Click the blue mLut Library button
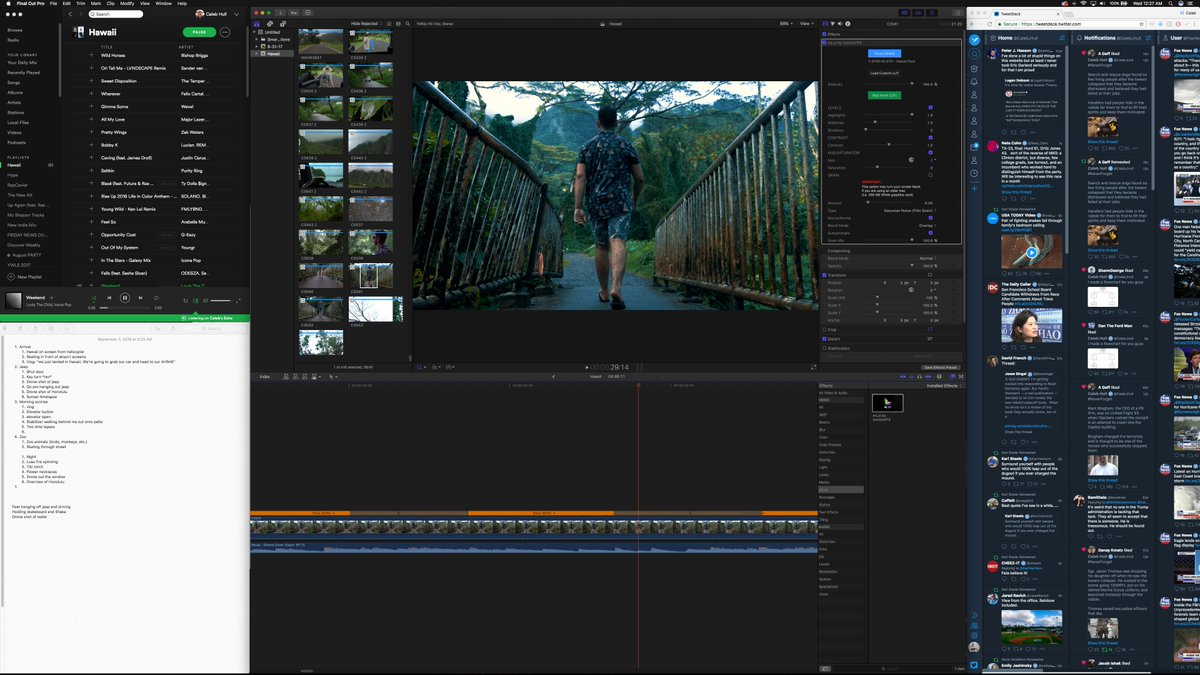 [885, 53]
